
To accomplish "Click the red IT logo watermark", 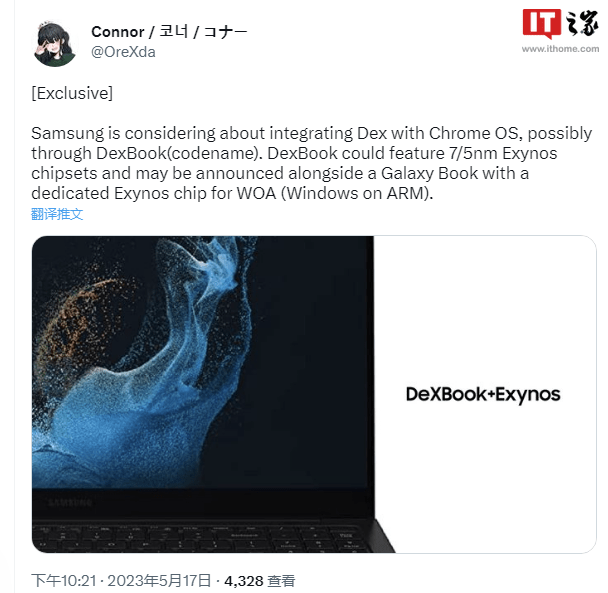I will (542, 23).
